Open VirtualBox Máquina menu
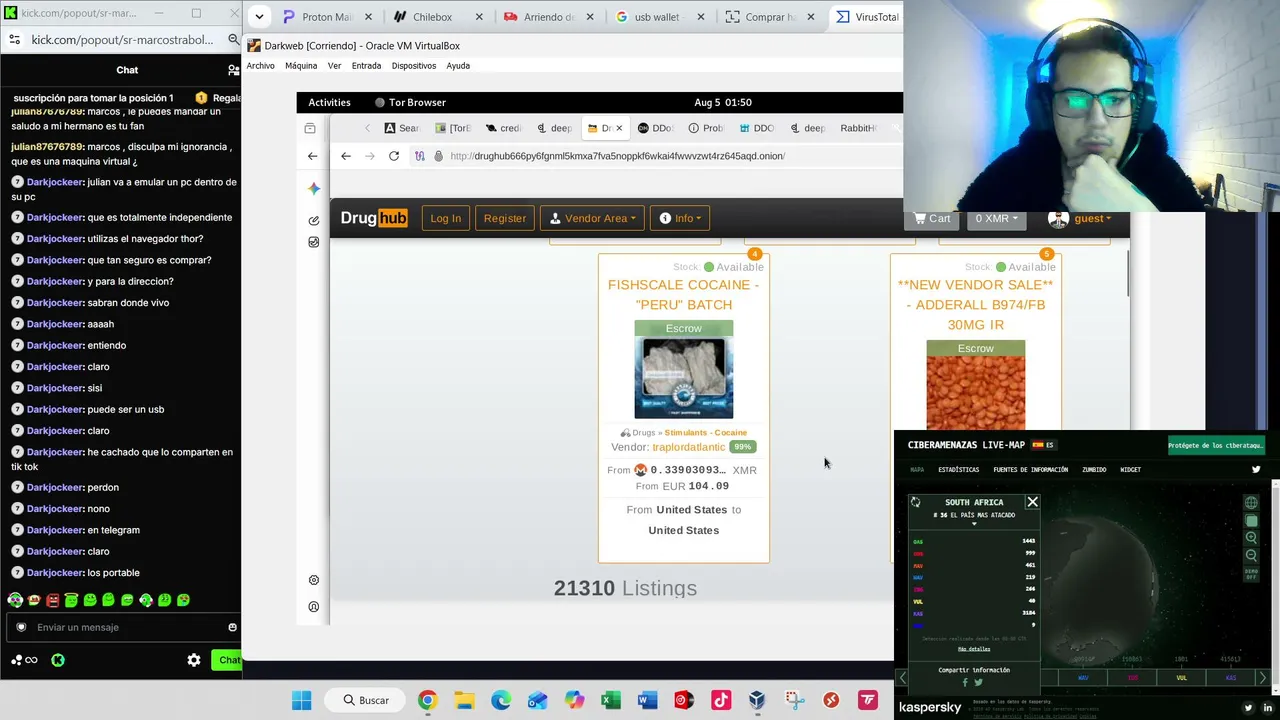The image size is (1280, 720). (301, 66)
